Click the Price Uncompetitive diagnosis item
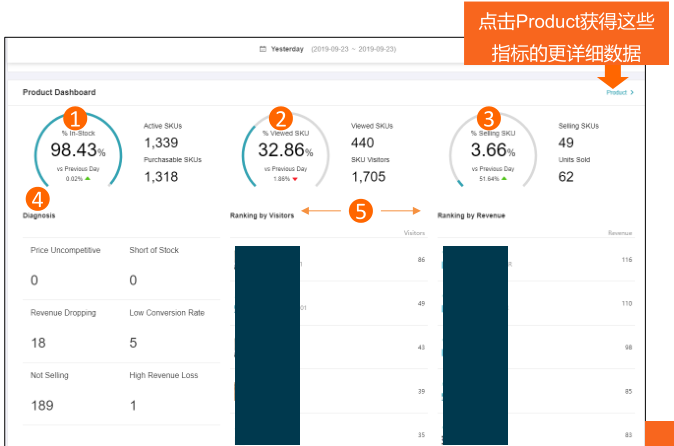 tap(65, 250)
